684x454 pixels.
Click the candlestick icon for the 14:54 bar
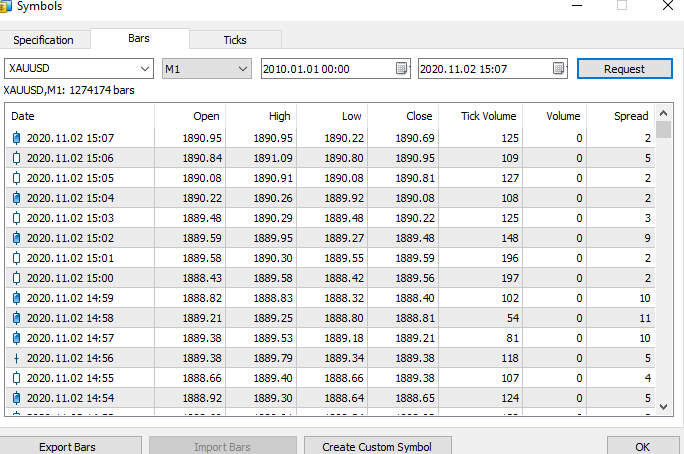coord(16,398)
